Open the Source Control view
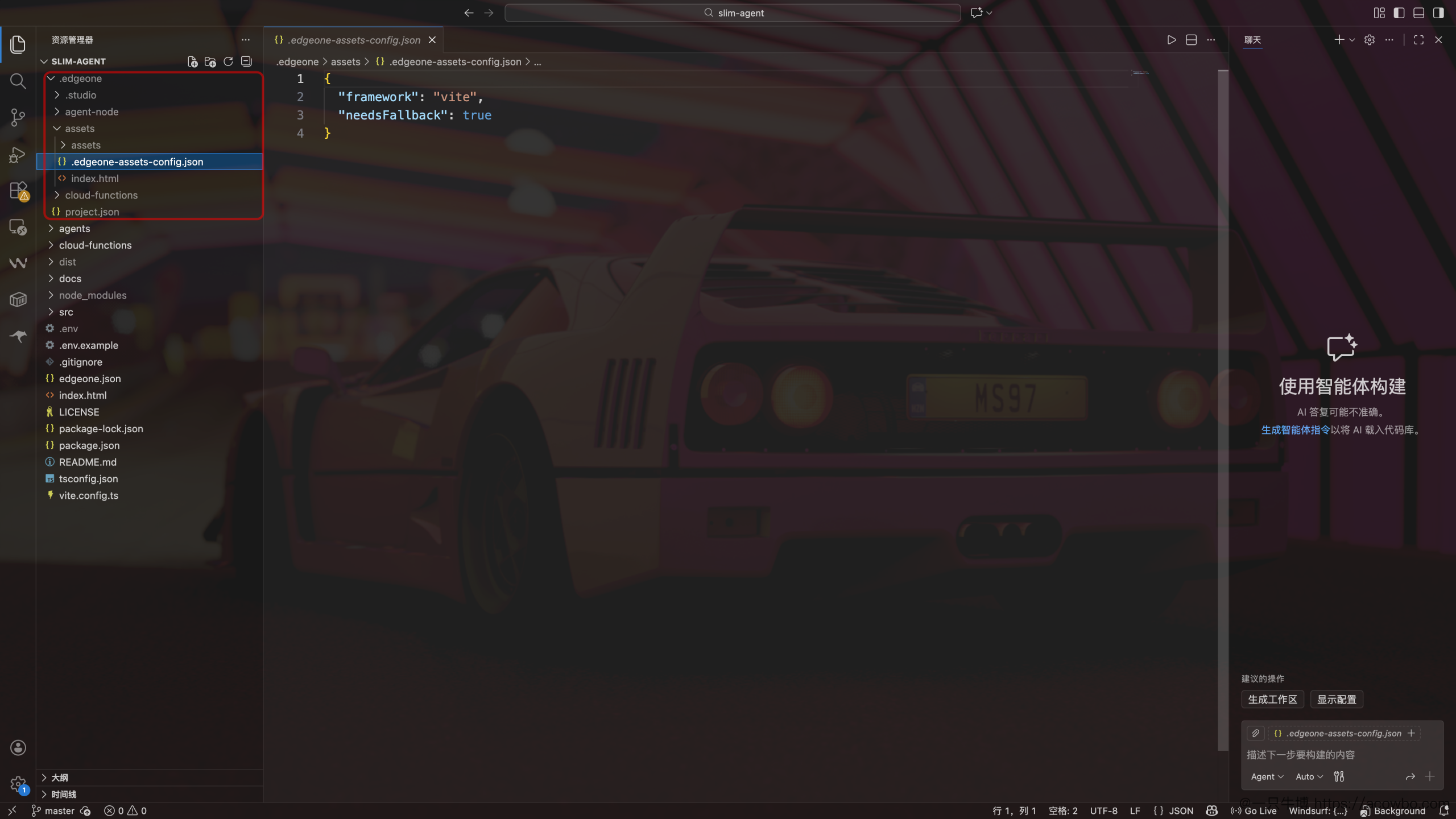1456x819 pixels. [x=18, y=117]
